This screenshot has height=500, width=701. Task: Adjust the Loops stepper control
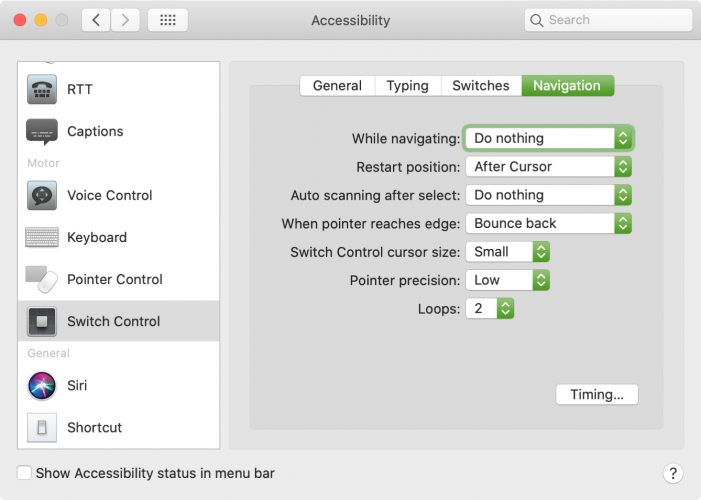[x=505, y=309]
